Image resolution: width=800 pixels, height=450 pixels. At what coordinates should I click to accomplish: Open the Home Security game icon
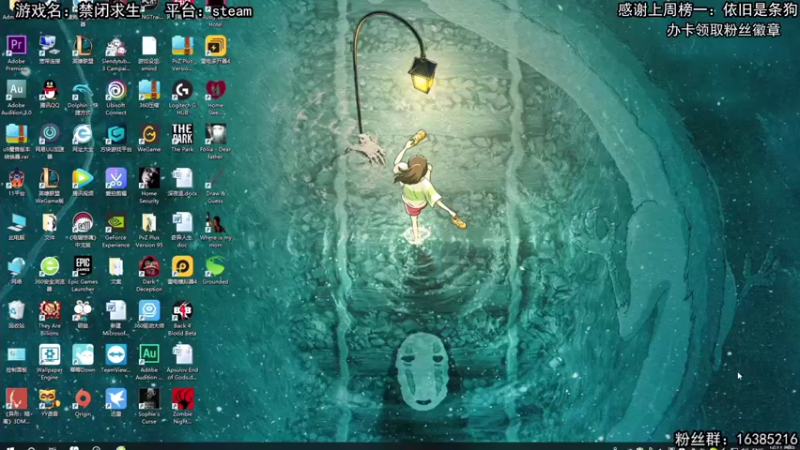(x=149, y=178)
